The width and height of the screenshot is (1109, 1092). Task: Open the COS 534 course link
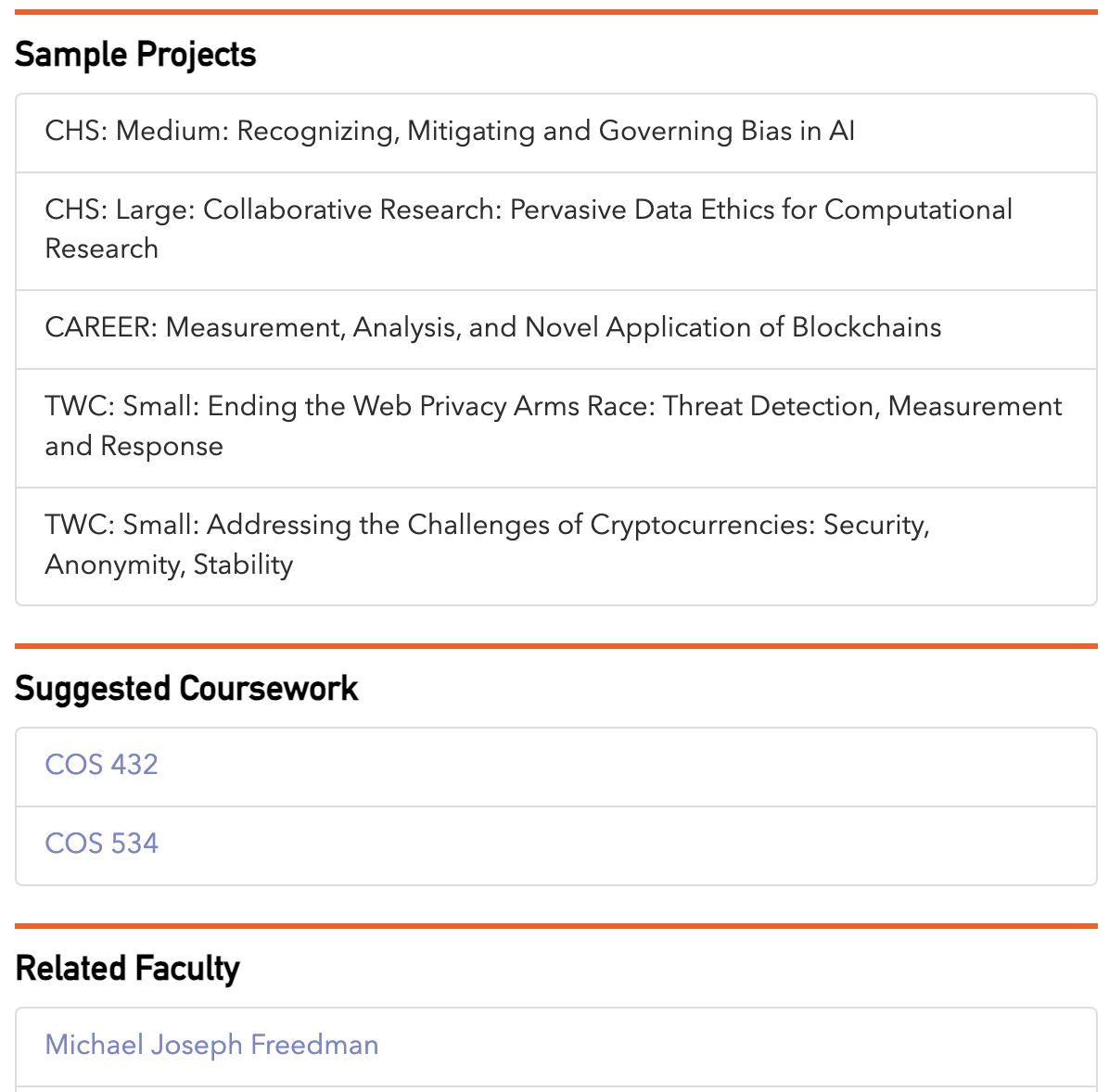tap(101, 843)
